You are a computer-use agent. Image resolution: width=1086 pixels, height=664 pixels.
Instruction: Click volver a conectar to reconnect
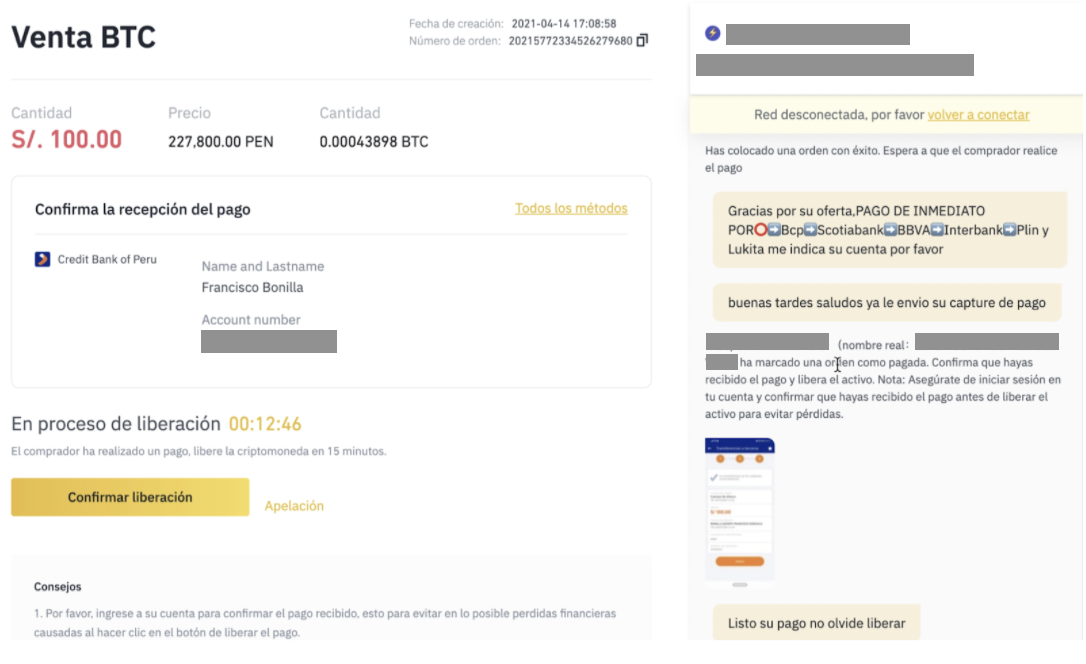pos(978,115)
